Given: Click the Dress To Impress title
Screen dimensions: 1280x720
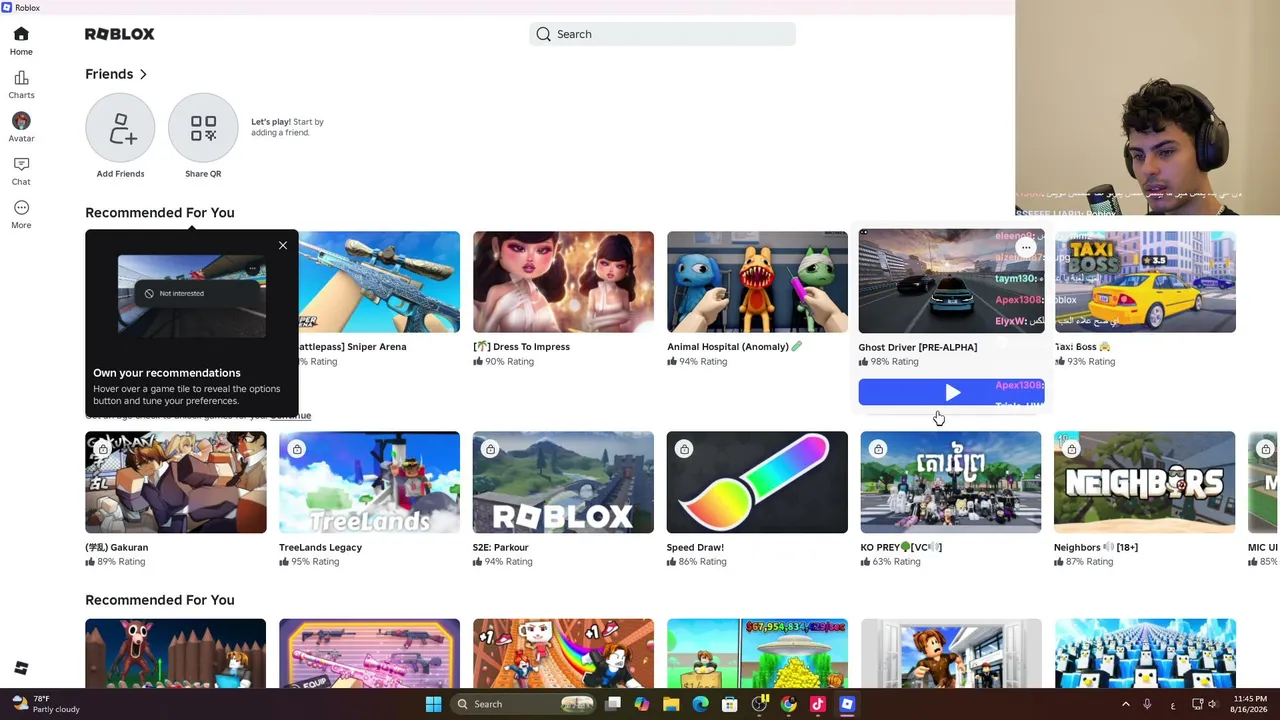Looking at the screenshot, I should pyautogui.click(x=521, y=347).
